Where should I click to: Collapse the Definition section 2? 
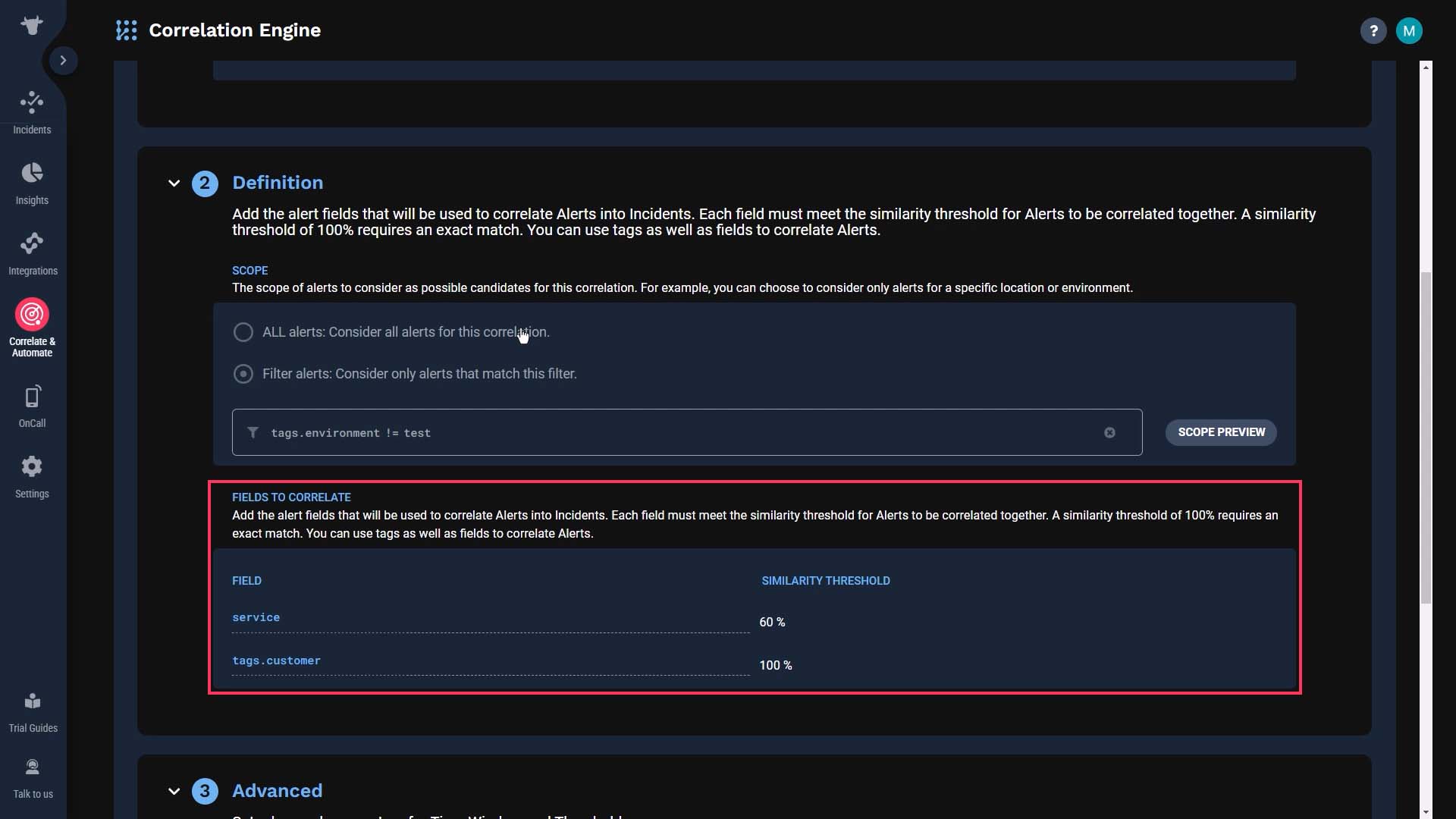[174, 182]
